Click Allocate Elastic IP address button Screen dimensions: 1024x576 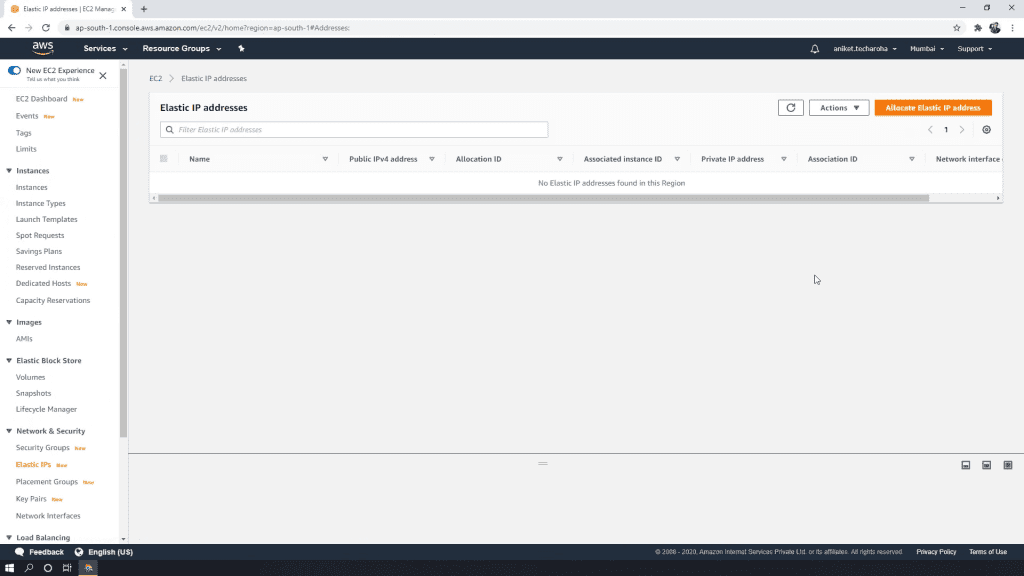coord(933,108)
